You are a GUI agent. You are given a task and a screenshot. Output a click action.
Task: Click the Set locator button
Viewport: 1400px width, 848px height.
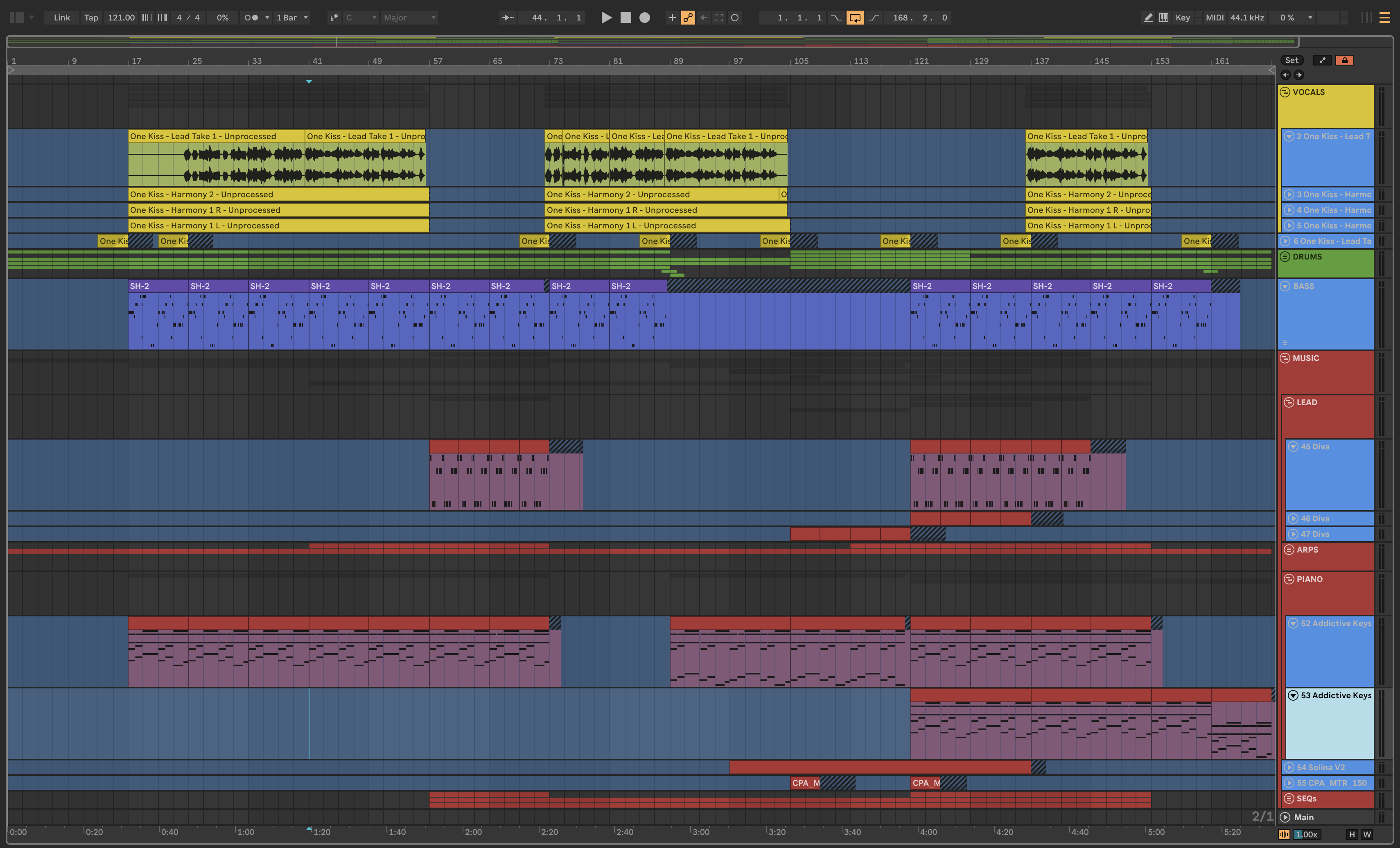[1292, 60]
